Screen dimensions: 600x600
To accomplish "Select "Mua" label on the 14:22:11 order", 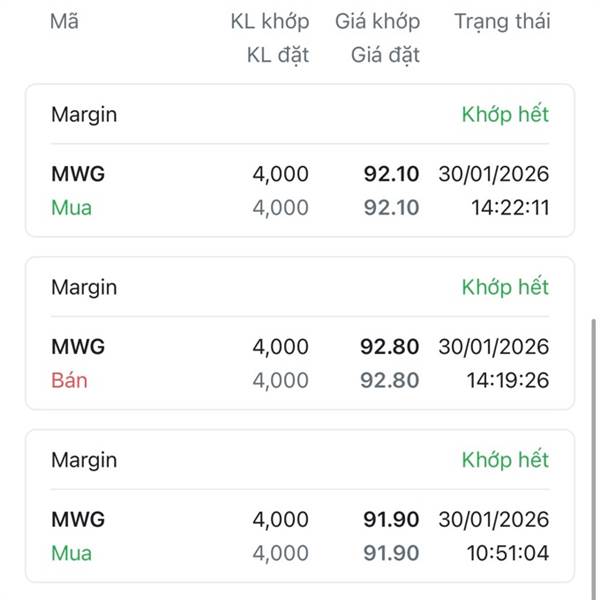I will click(71, 208).
